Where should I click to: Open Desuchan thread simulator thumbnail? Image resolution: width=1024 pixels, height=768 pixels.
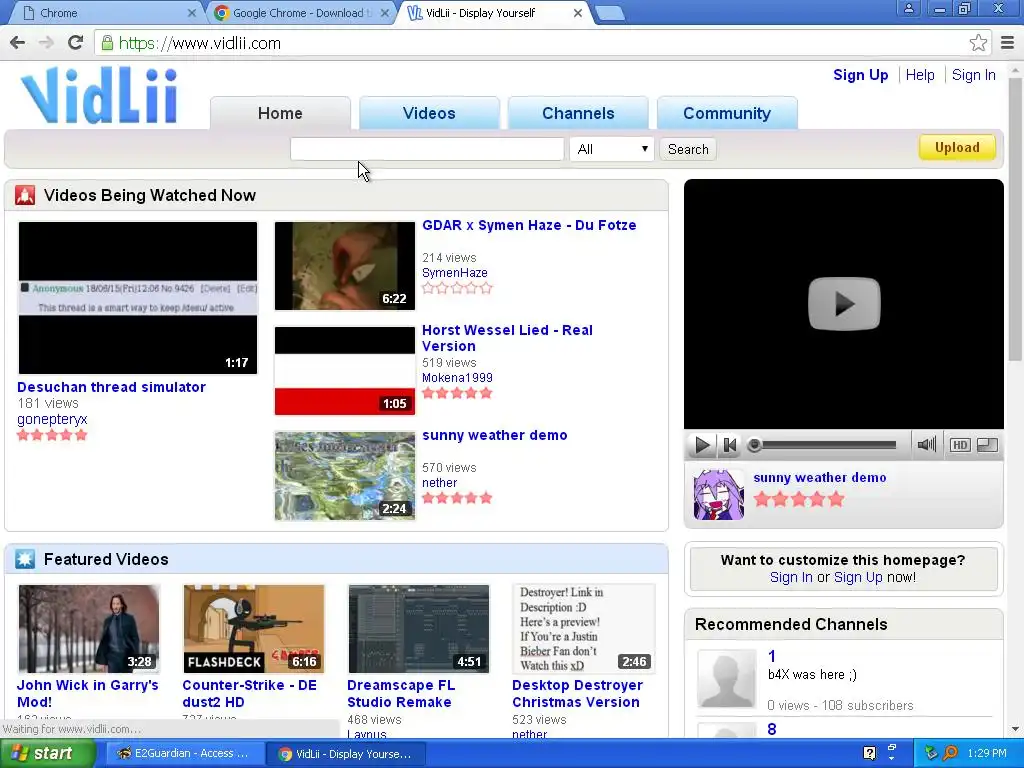pos(138,298)
